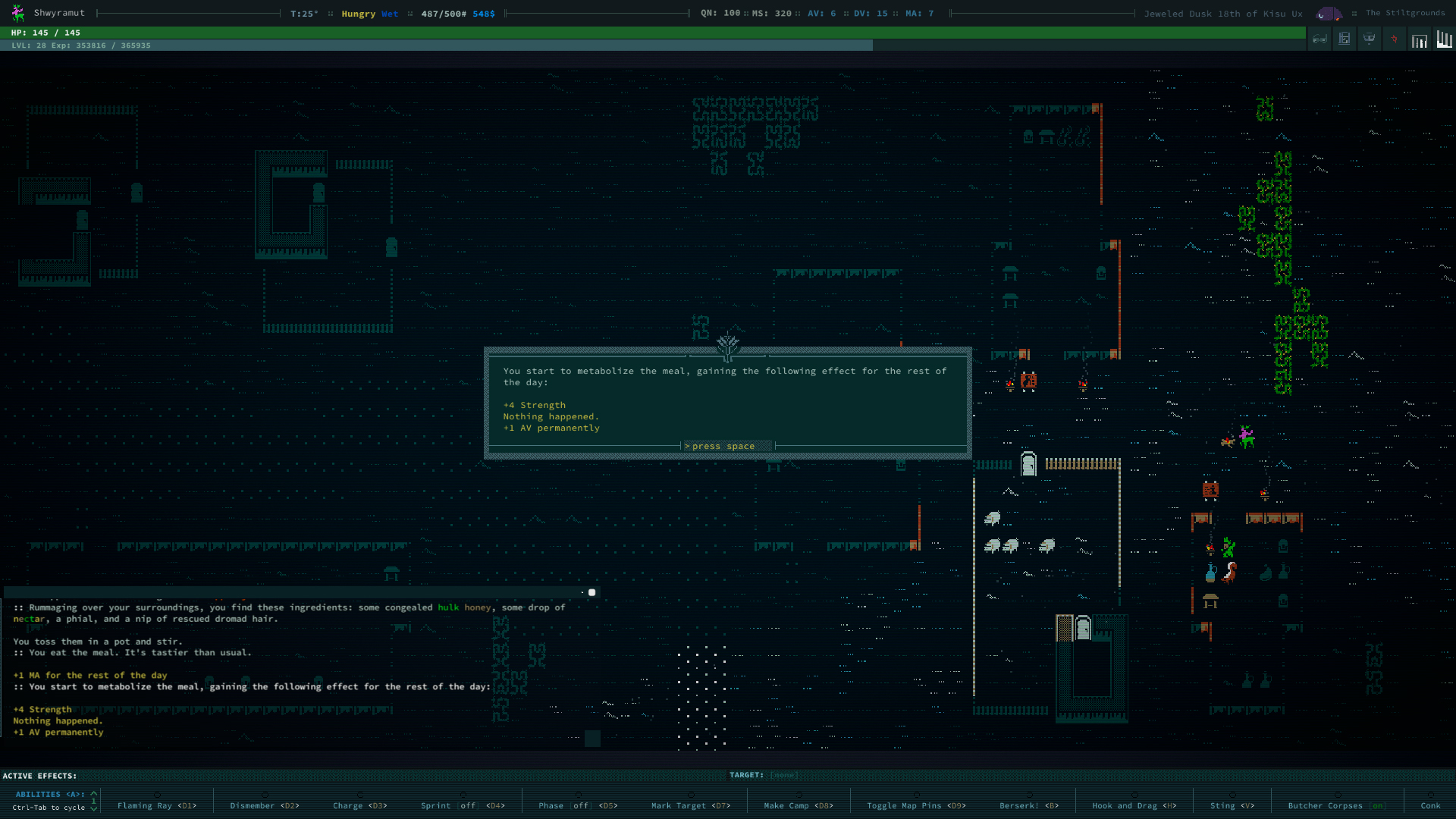This screenshot has height=819, width=1456.
Task: Click the masked face character icon
Action: [x=1369, y=39]
